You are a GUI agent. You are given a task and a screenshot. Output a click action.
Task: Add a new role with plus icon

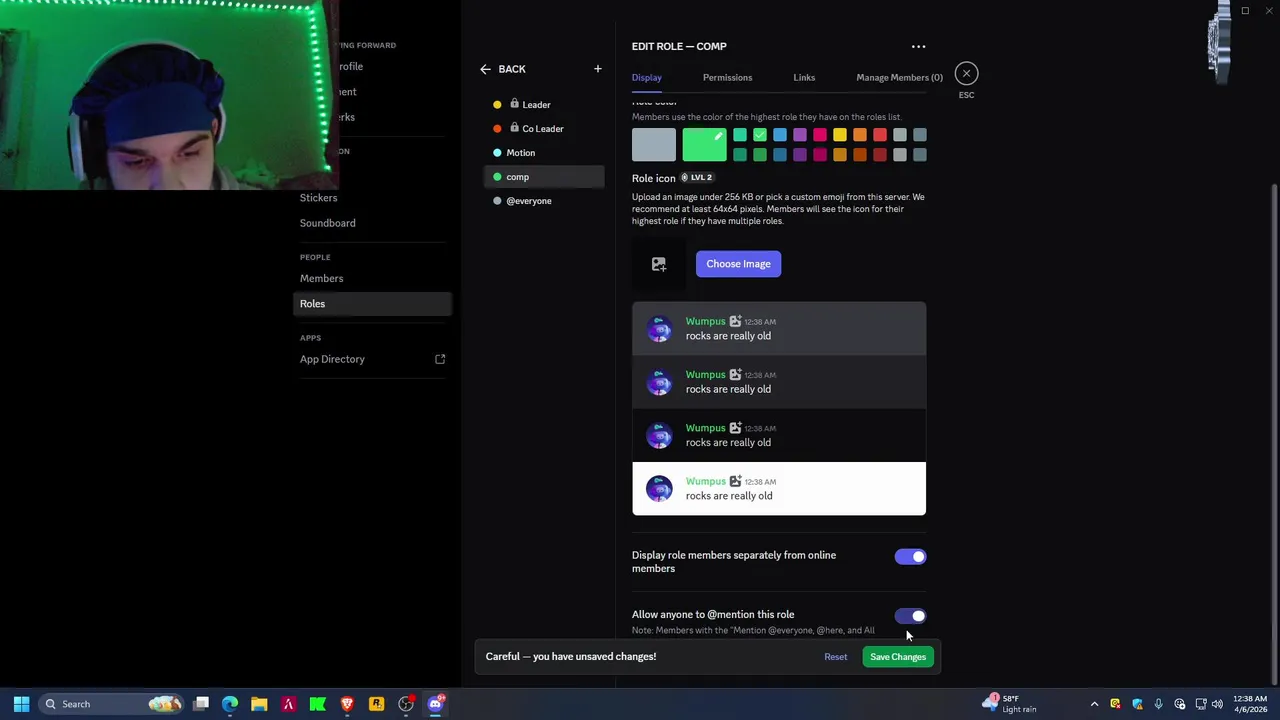[x=598, y=69]
